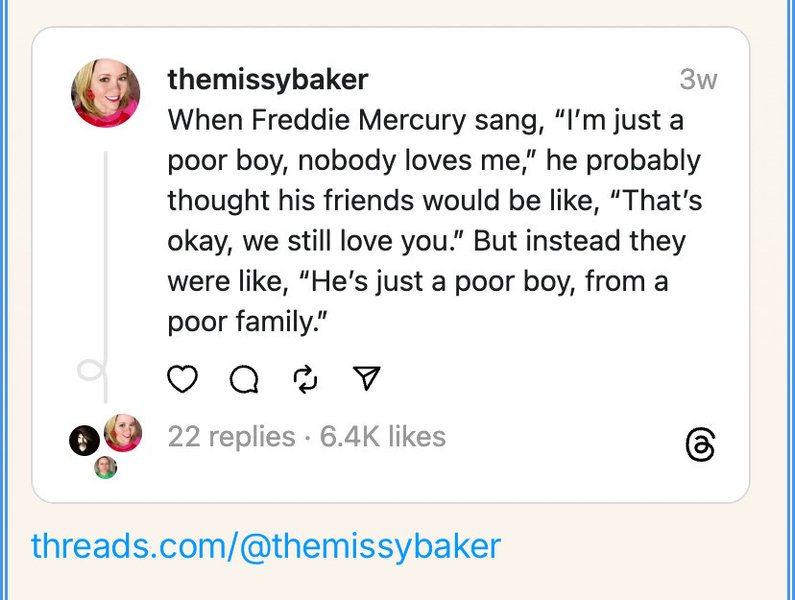Image resolution: width=795 pixels, height=600 pixels.
Task: Click the dark replier avatar
Action: pos(84,440)
